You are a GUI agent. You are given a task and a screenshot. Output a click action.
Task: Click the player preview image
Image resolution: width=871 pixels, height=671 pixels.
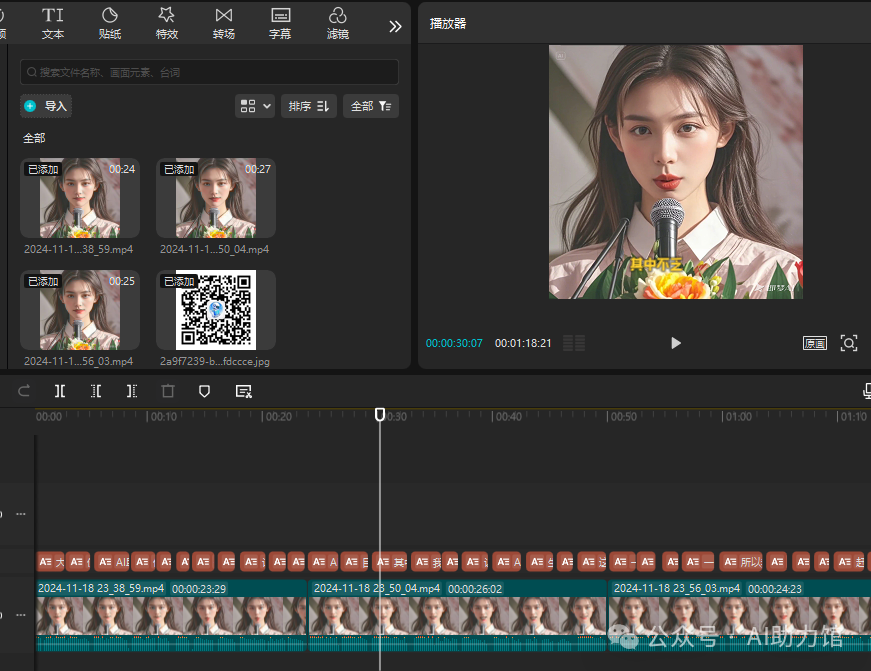[675, 172]
